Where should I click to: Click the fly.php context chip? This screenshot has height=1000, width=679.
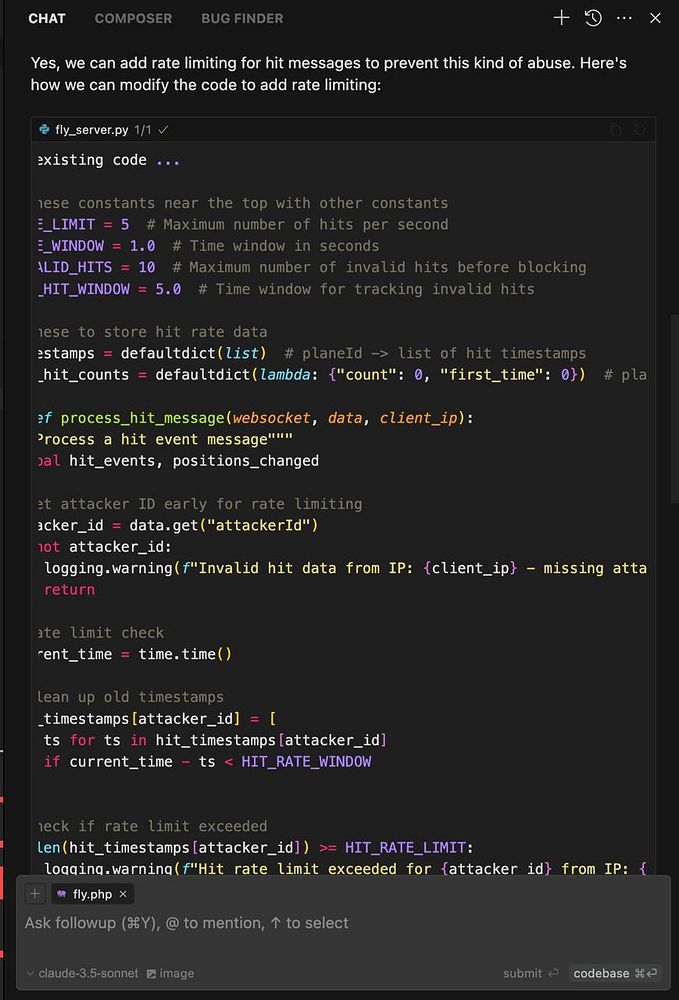click(x=92, y=894)
